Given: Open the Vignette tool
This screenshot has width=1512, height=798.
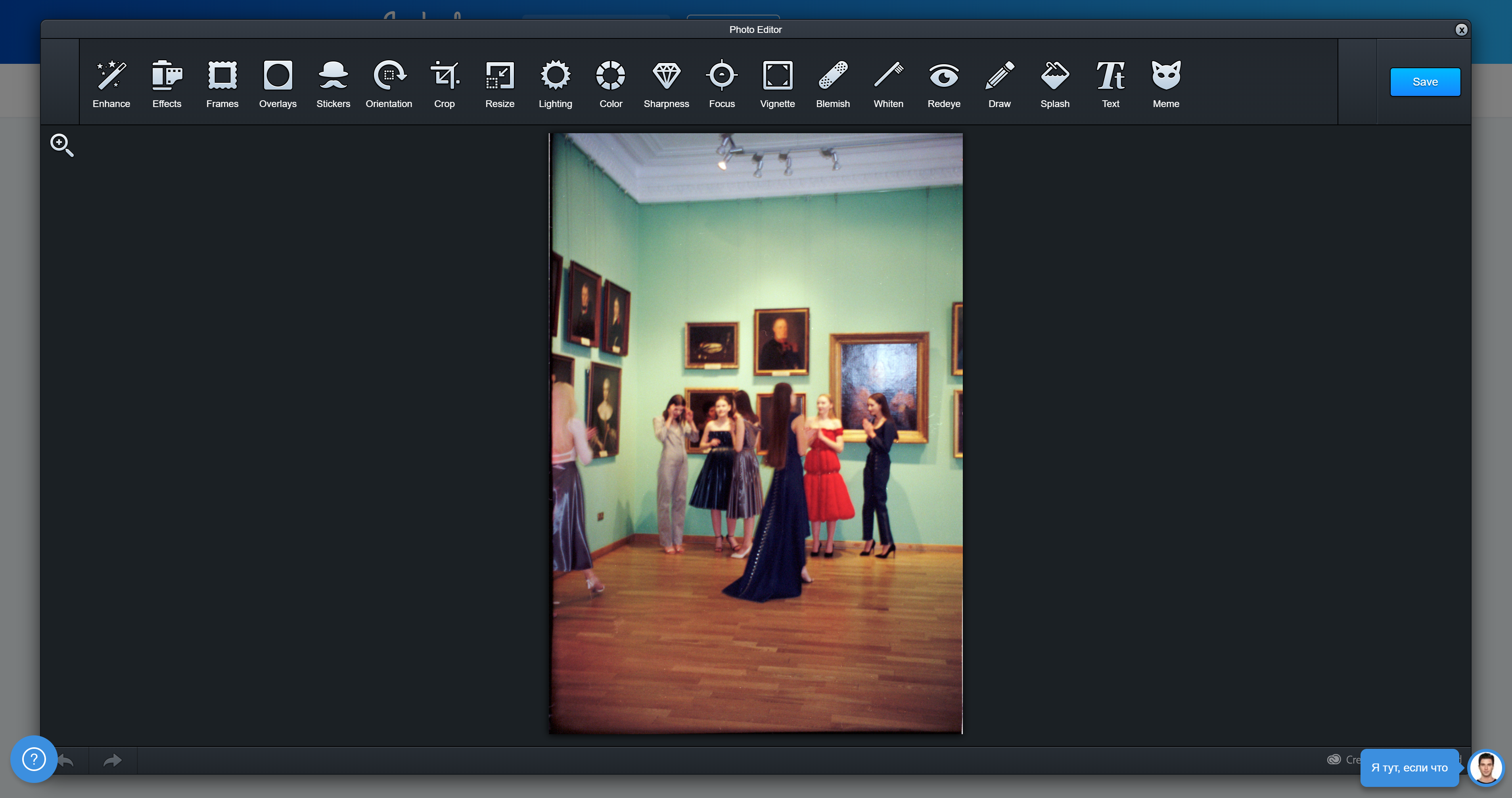Looking at the screenshot, I should click(777, 83).
